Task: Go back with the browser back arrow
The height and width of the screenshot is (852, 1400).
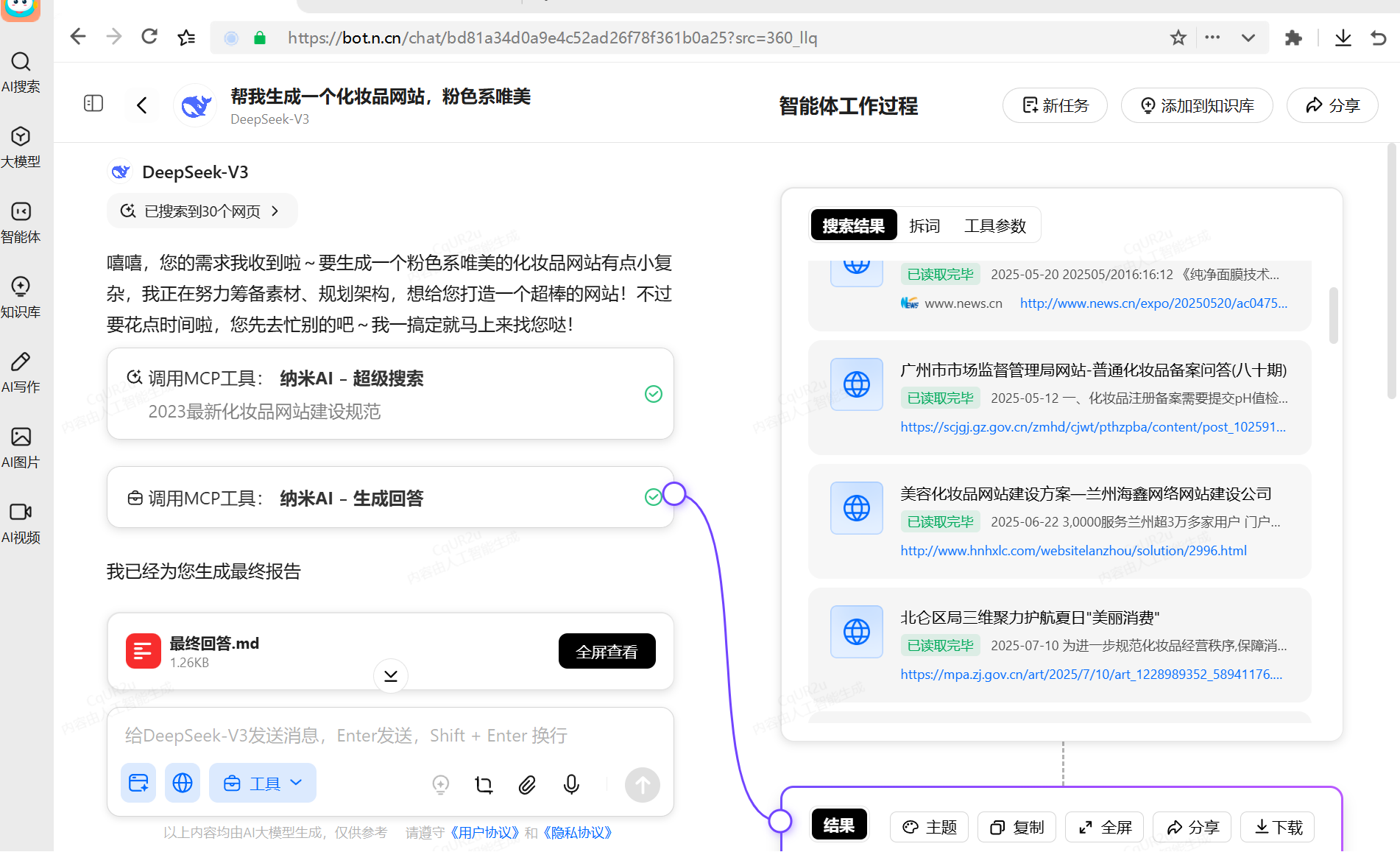Action: (x=78, y=37)
